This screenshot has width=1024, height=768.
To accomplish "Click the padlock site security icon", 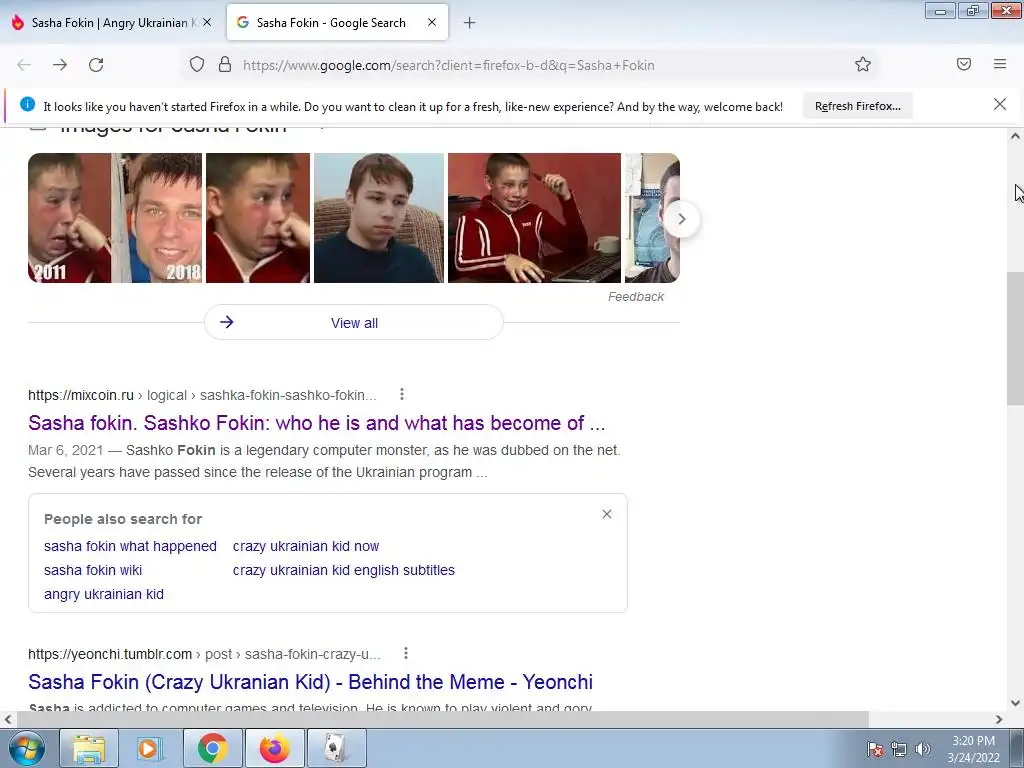I will 225,65.
